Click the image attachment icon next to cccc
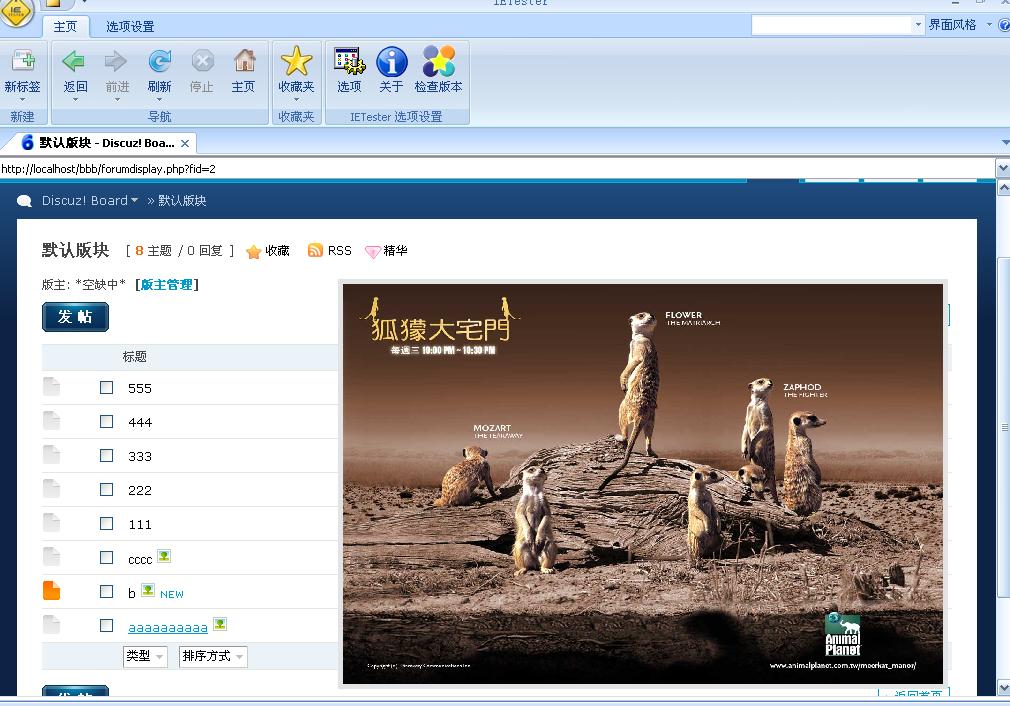Image resolution: width=1010 pixels, height=706 pixels. point(164,556)
